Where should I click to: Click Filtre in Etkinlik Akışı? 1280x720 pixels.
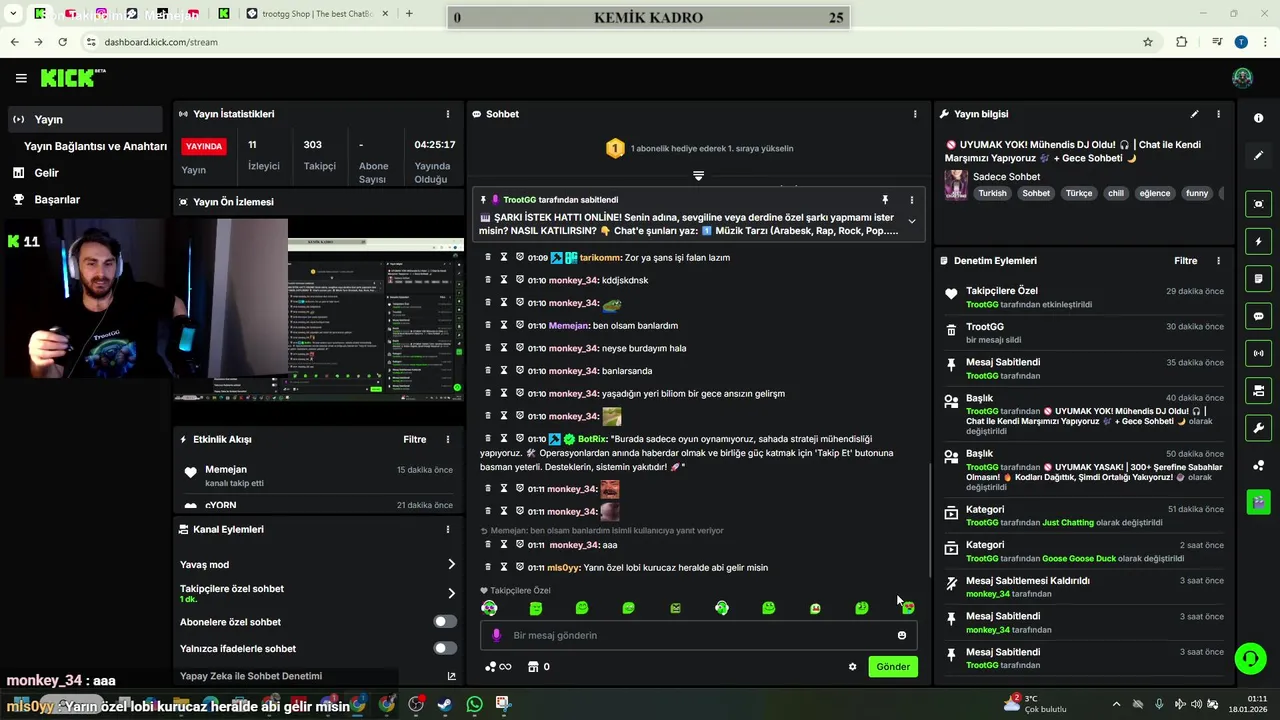point(414,439)
